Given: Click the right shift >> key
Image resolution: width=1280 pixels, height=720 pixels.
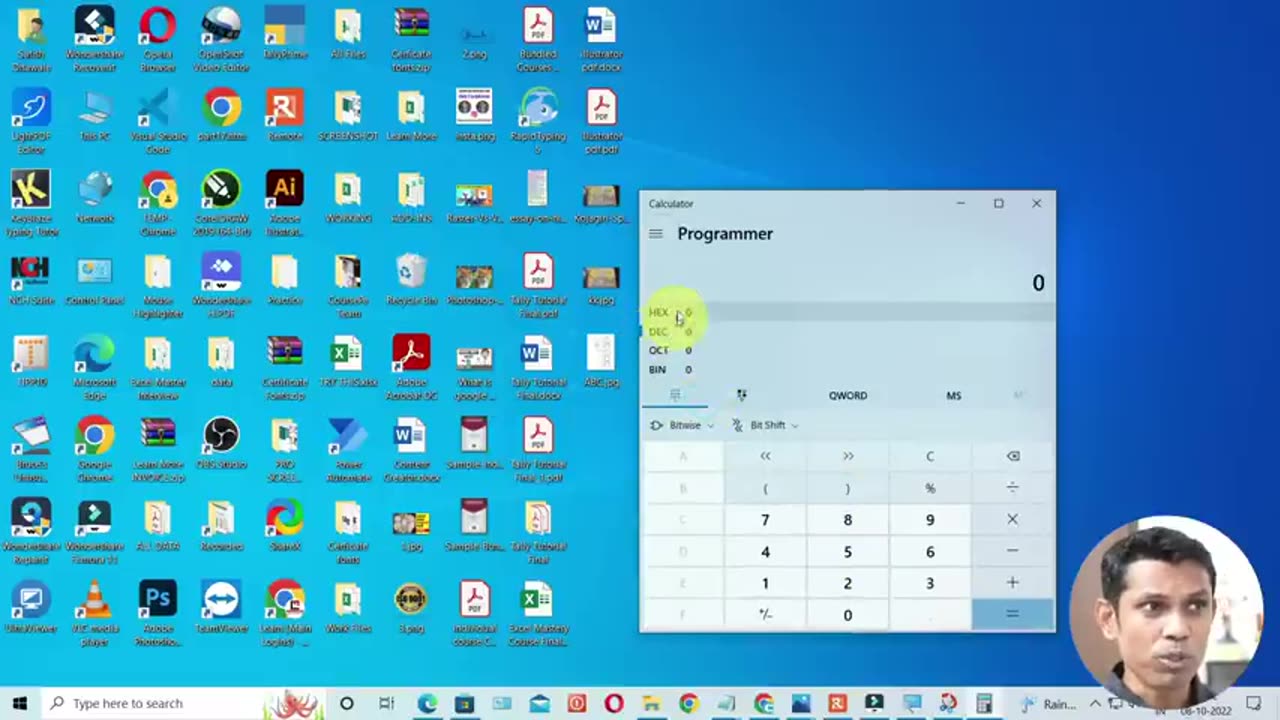Looking at the screenshot, I should pos(848,456).
